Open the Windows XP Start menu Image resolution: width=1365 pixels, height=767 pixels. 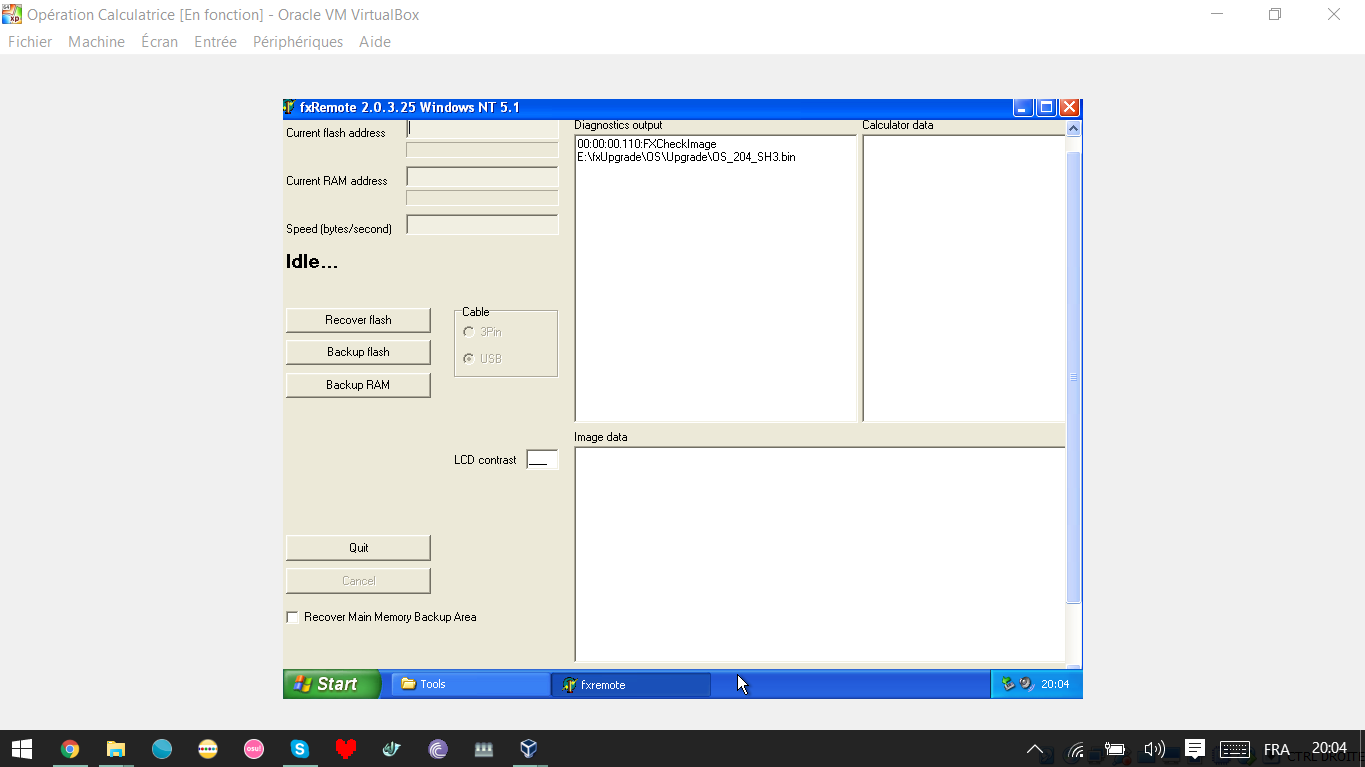(331, 684)
